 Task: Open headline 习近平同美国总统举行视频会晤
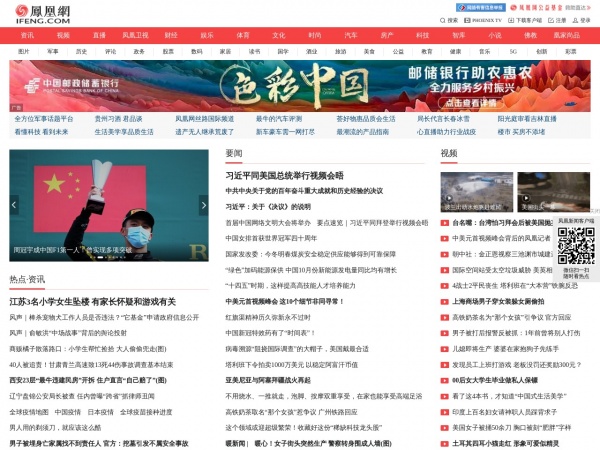tap(284, 175)
